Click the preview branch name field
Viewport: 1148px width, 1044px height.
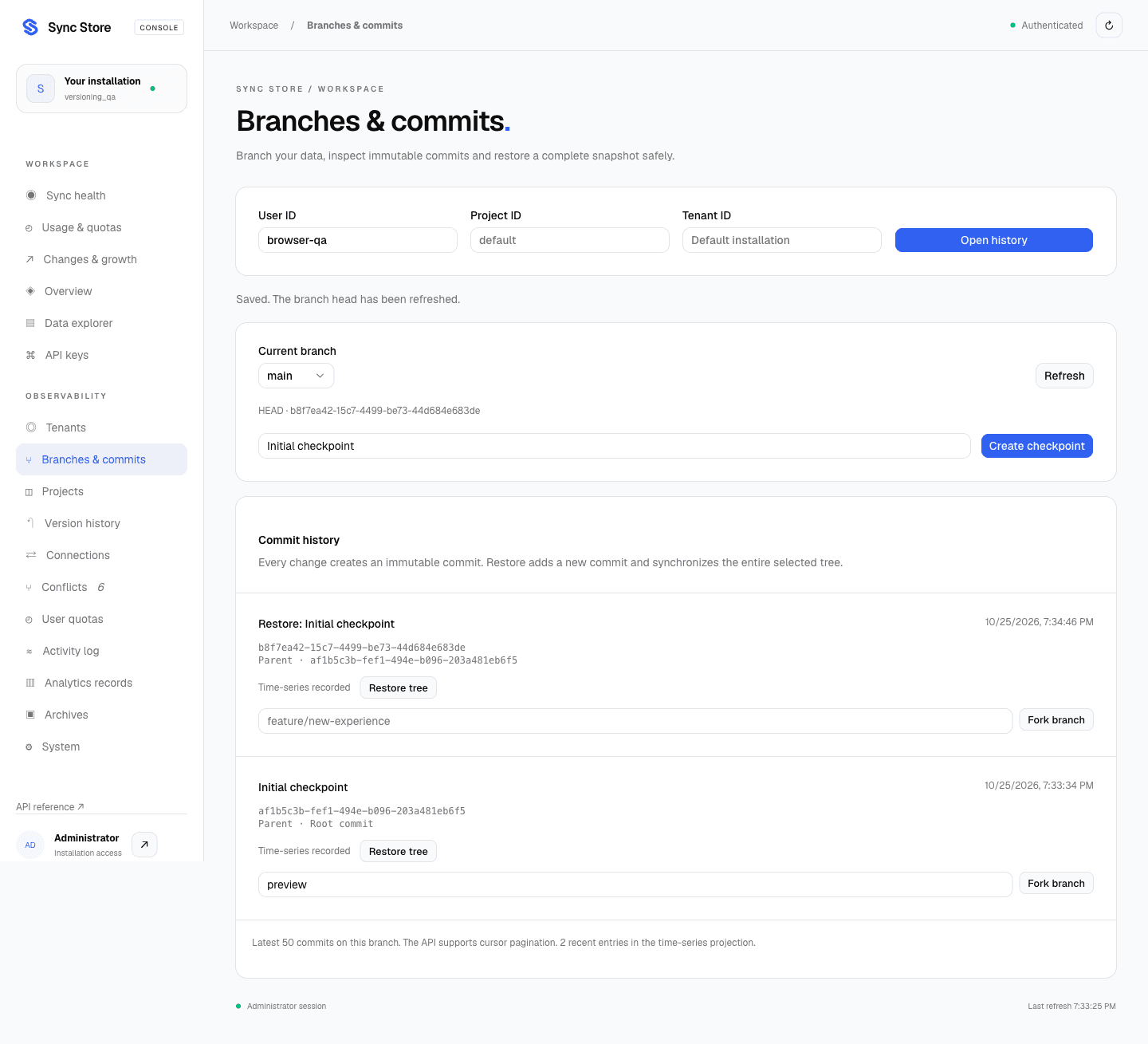coord(635,884)
